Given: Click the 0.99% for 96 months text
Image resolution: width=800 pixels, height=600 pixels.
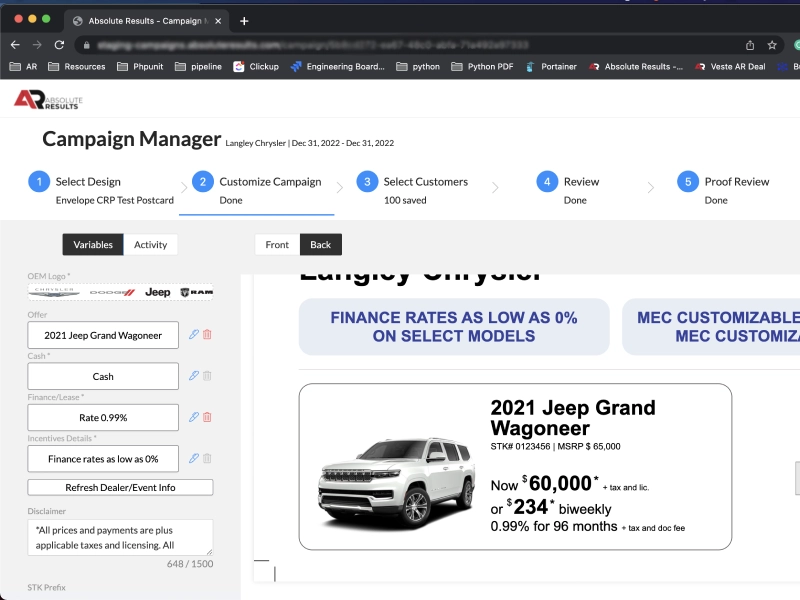Looking at the screenshot, I should (554, 527).
